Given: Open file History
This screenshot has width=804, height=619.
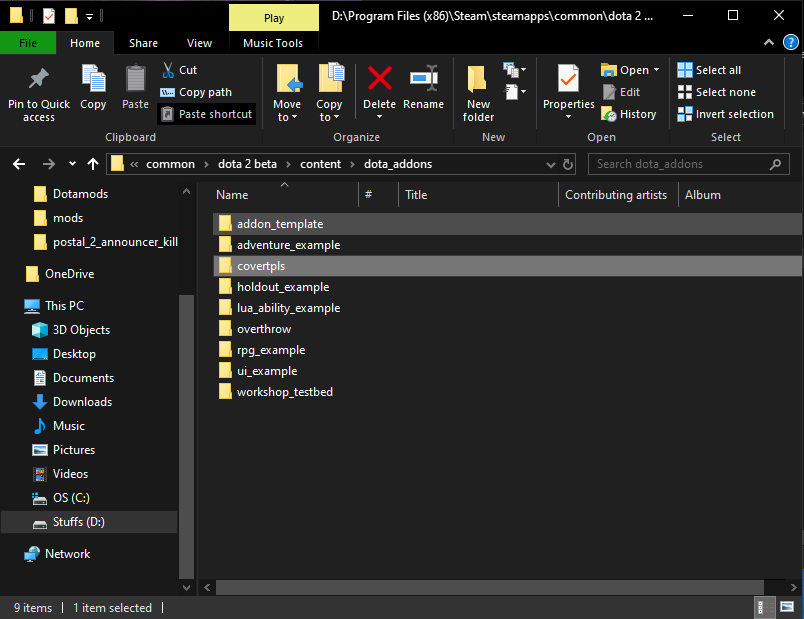Looking at the screenshot, I should pyautogui.click(x=629, y=114).
